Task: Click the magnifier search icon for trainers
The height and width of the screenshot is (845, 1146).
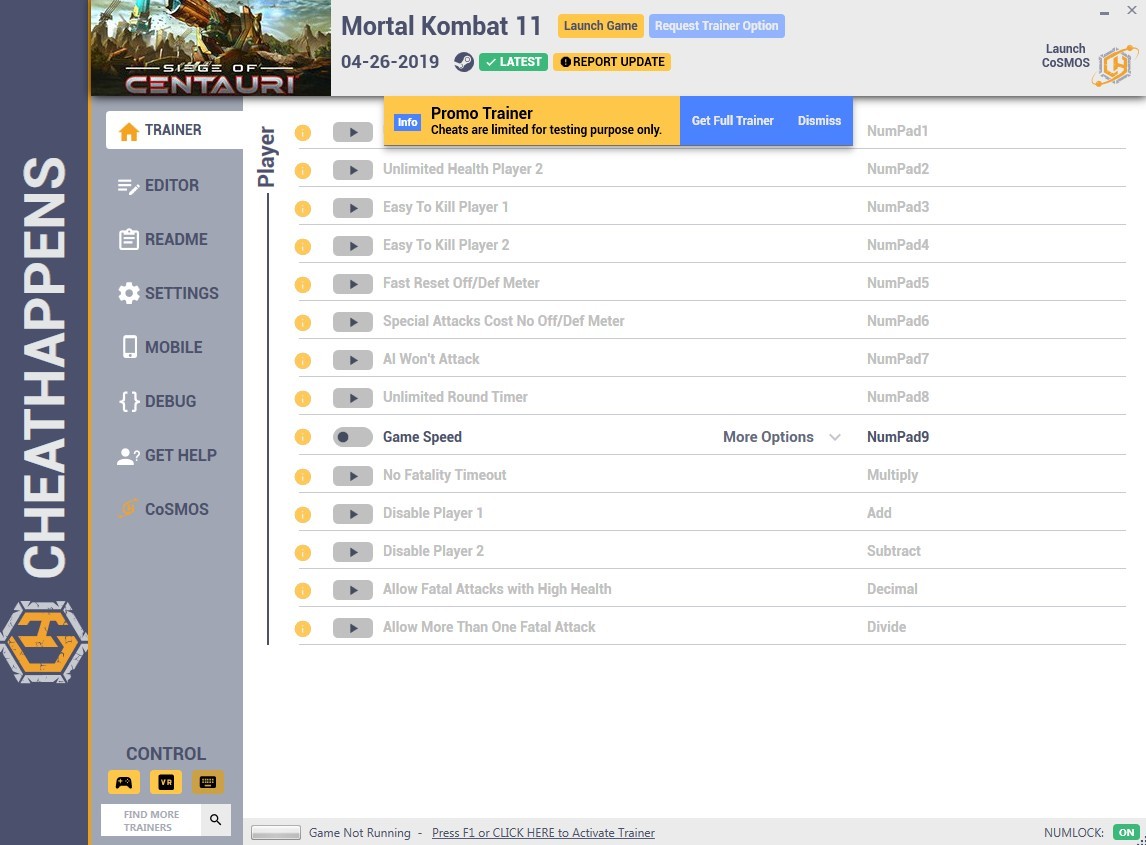Action: pos(216,819)
